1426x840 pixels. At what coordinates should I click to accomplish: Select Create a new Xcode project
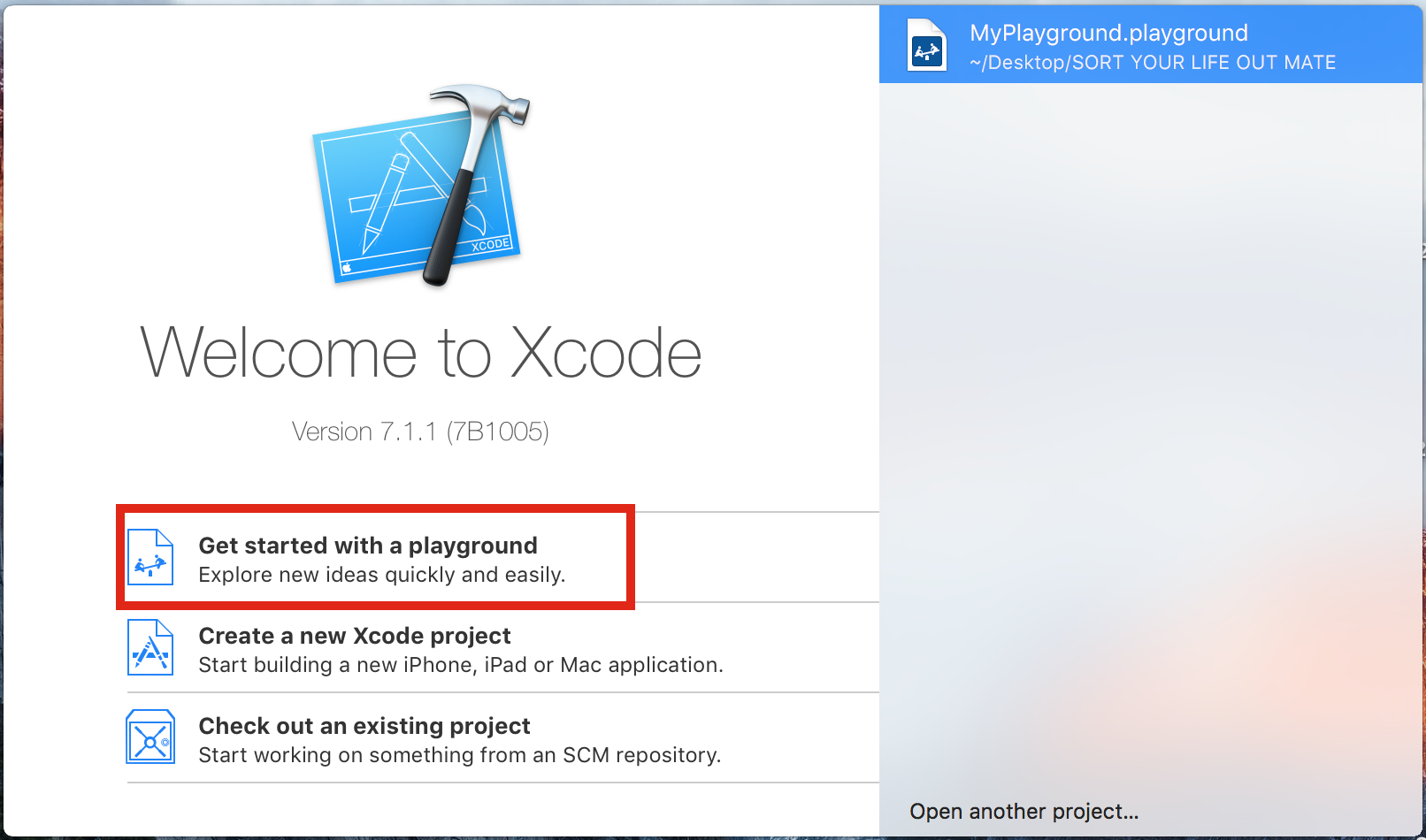[x=354, y=635]
